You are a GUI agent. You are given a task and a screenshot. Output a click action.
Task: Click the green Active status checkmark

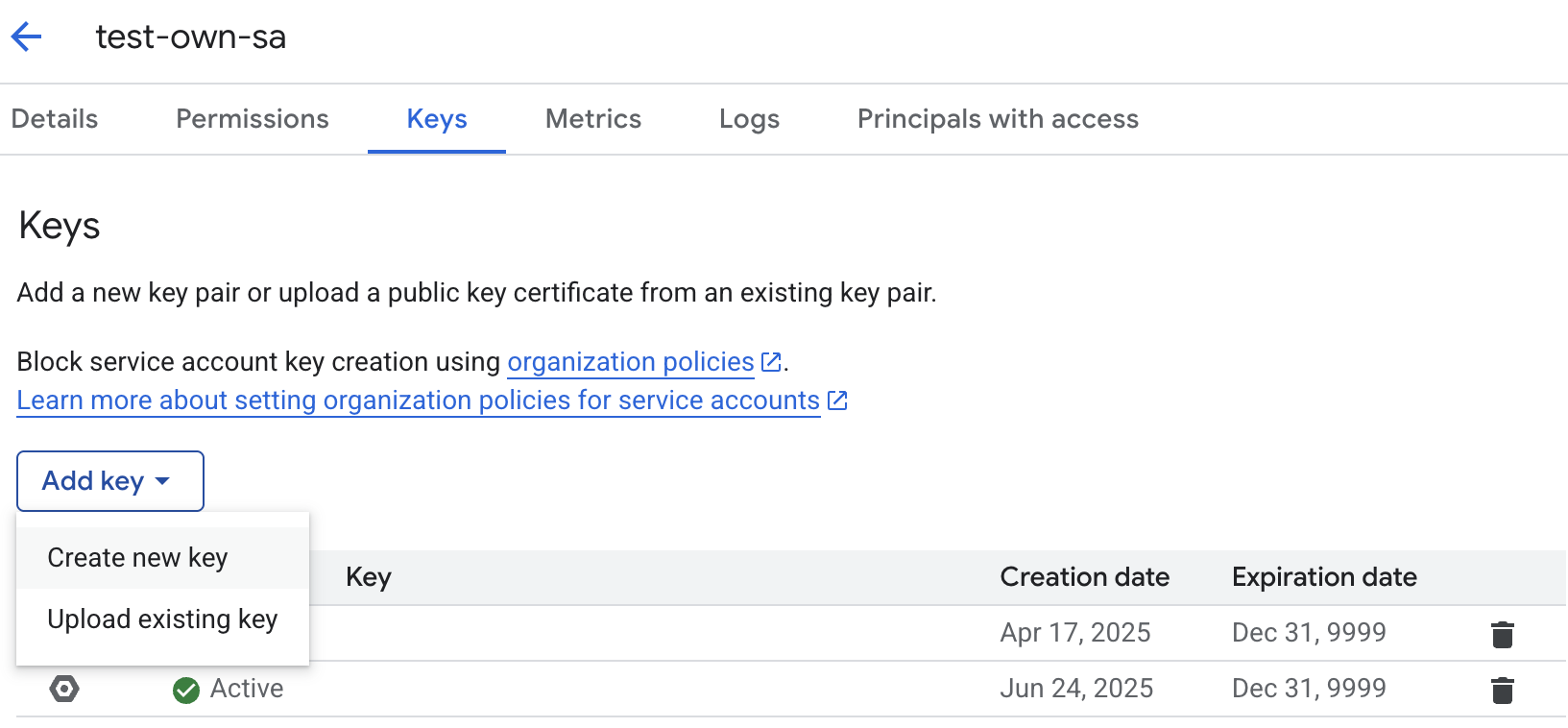click(186, 690)
